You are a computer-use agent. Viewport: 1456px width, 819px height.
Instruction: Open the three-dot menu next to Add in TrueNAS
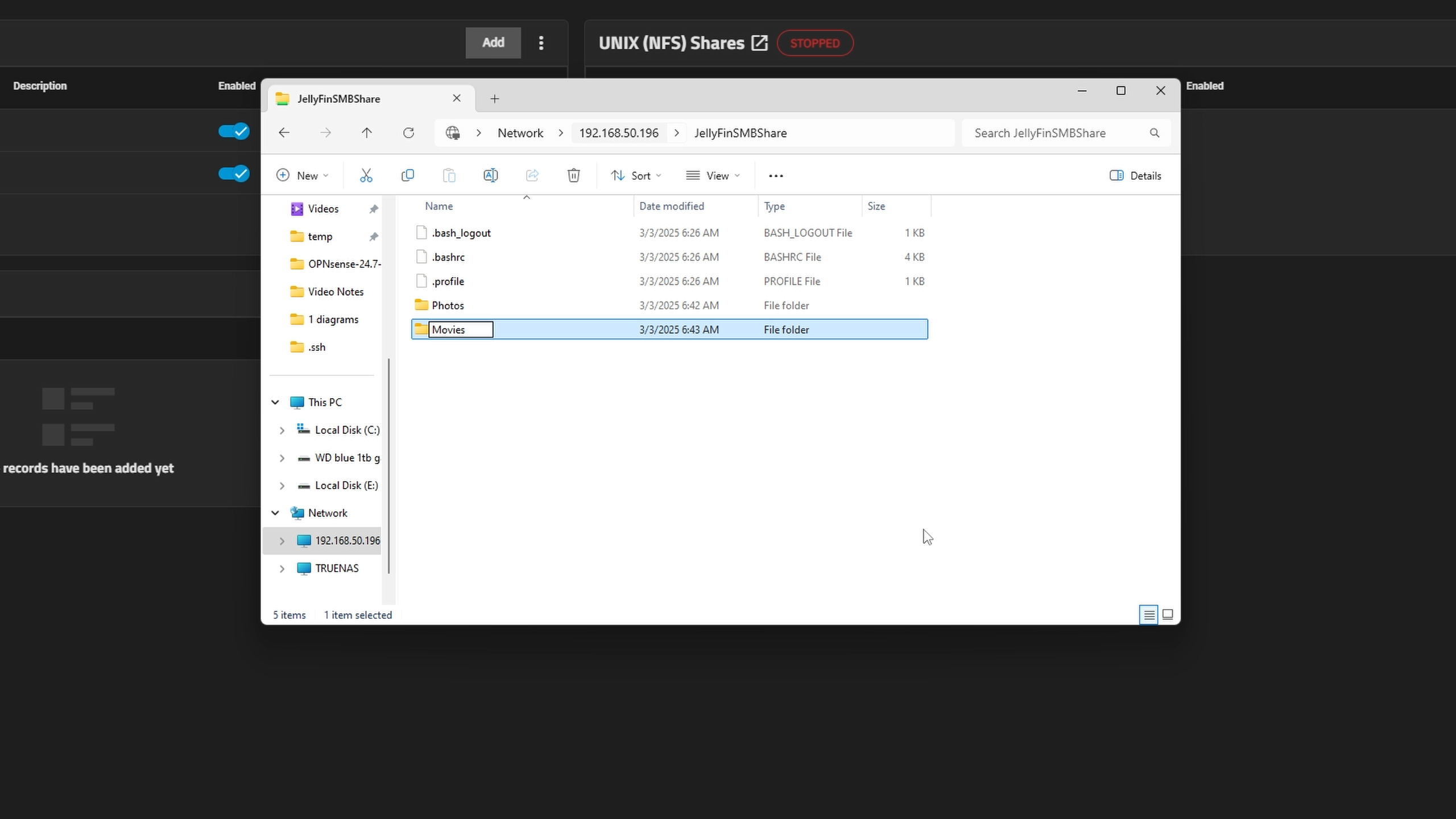tap(541, 43)
